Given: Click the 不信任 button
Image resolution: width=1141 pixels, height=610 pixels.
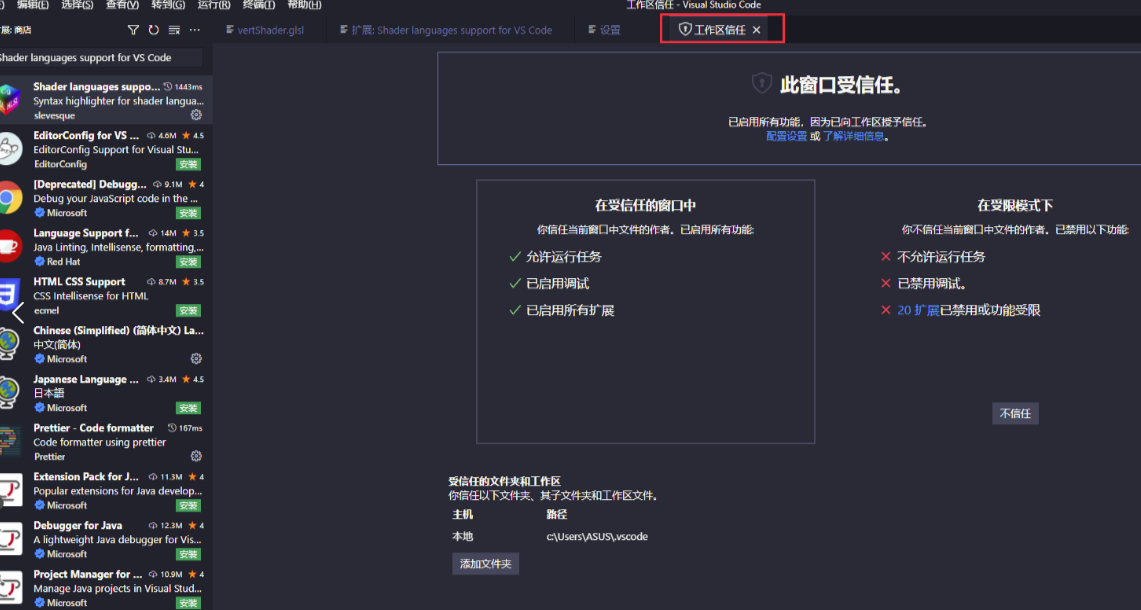Looking at the screenshot, I should click(1015, 413).
